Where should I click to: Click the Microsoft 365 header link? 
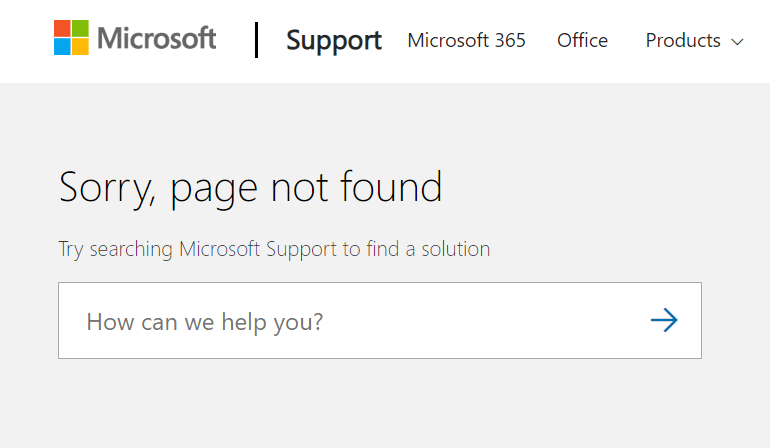point(466,40)
